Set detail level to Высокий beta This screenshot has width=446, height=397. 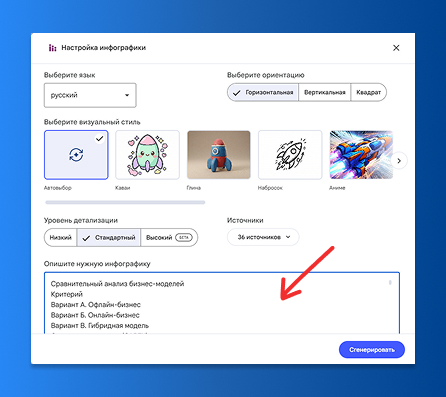coord(169,238)
